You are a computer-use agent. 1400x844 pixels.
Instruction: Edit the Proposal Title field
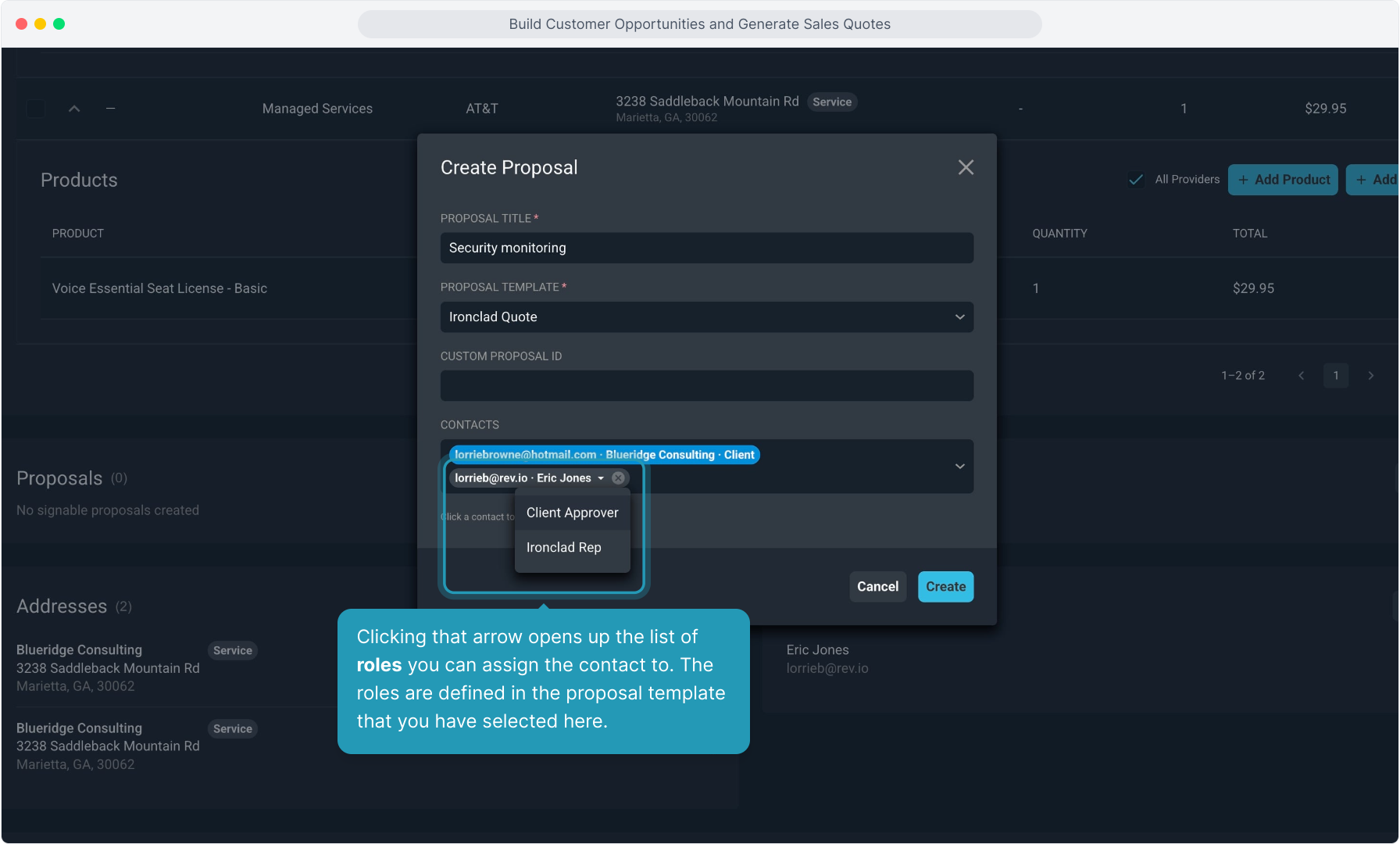pos(706,249)
